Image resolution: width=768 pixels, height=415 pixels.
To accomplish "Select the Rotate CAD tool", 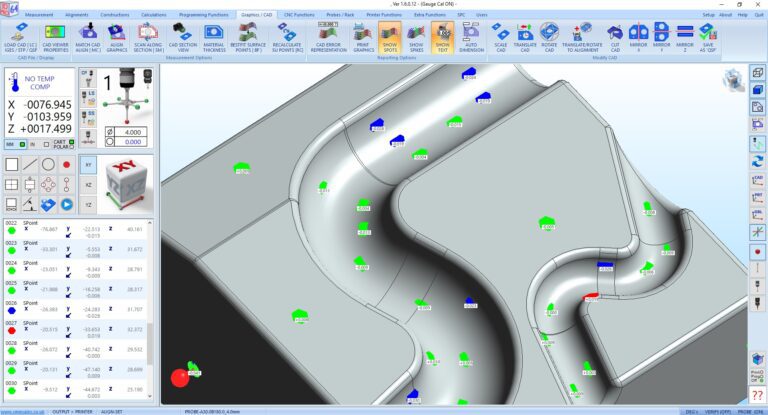I will tap(549, 38).
